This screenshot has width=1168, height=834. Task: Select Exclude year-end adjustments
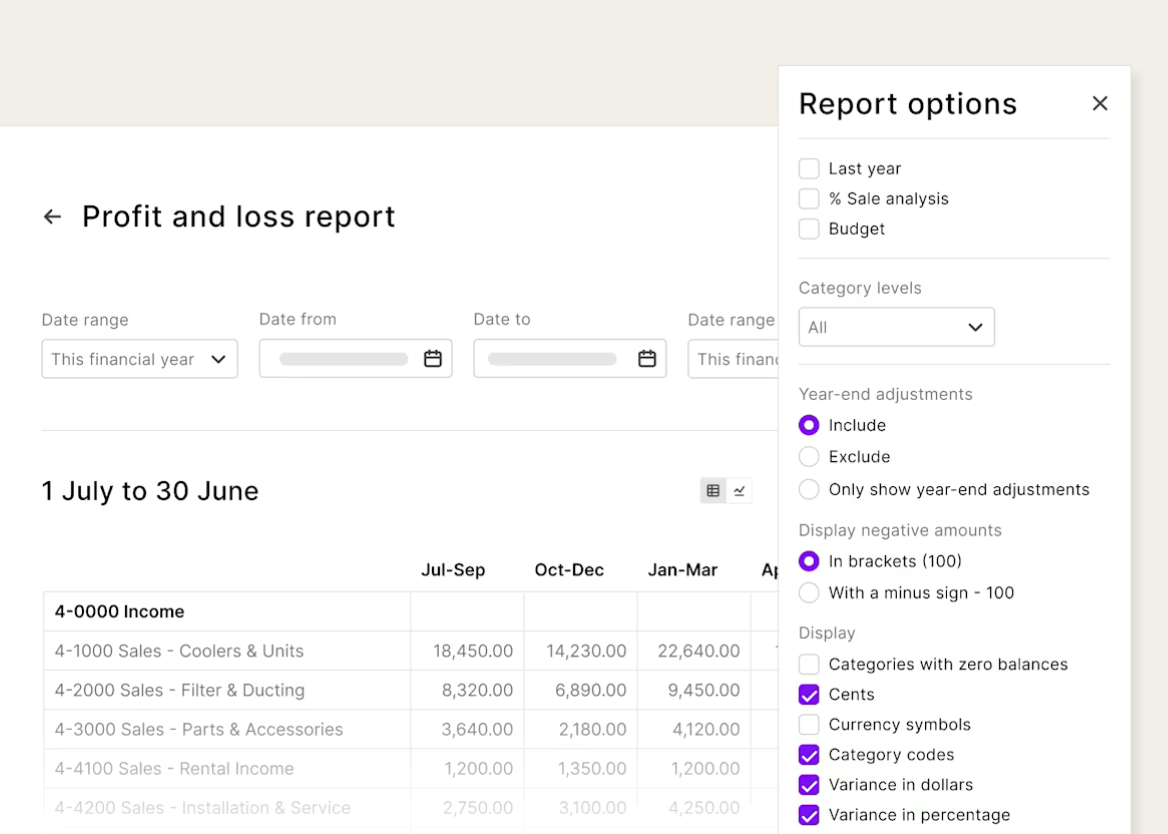pyautogui.click(x=809, y=456)
